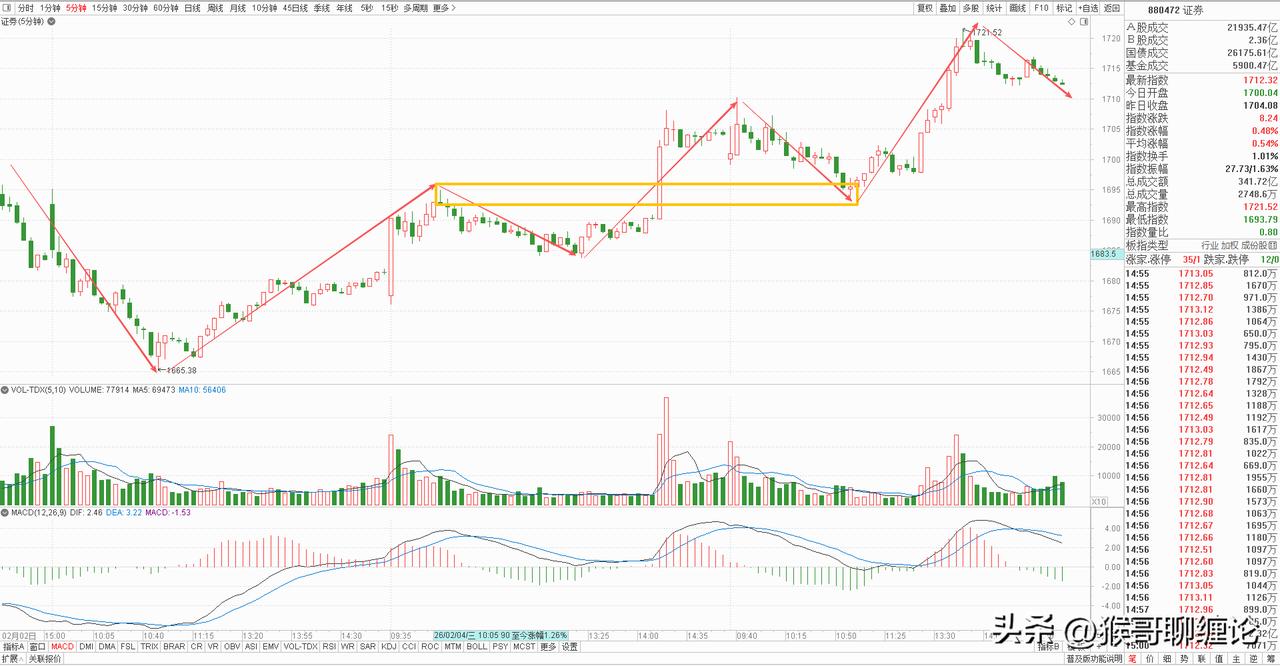Click the panel layout icon before 分时
The height and width of the screenshot is (666, 1280).
point(8,7)
